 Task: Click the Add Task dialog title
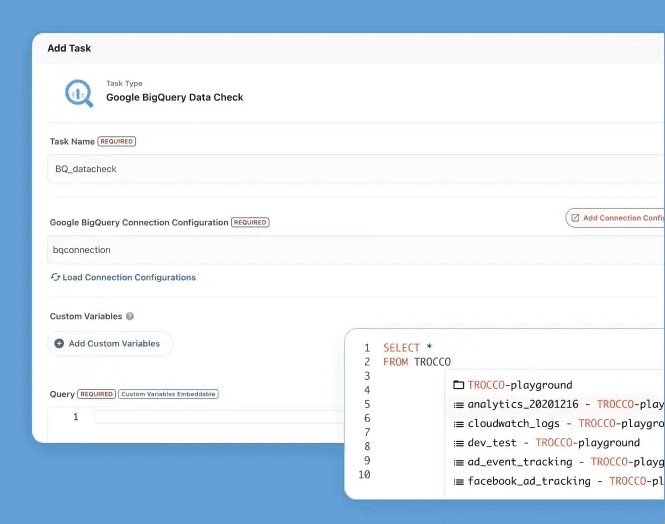pyautogui.click(x=69, y=48)
